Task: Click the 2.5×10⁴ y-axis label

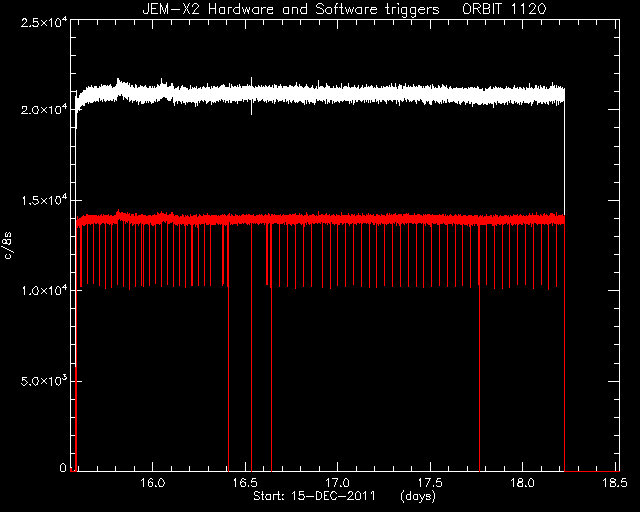Action: coord(44,21)
